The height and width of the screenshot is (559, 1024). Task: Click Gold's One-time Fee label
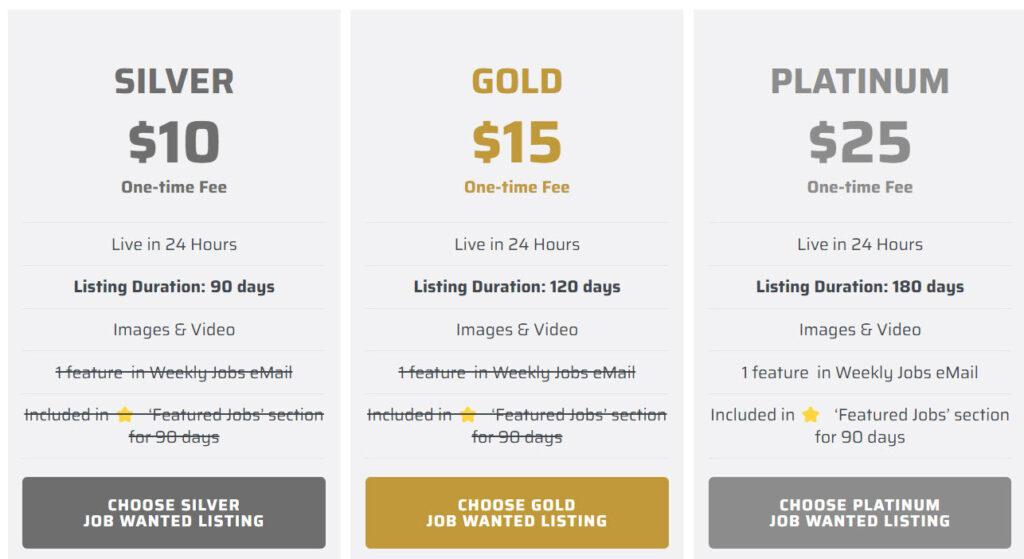coord(517,187)
